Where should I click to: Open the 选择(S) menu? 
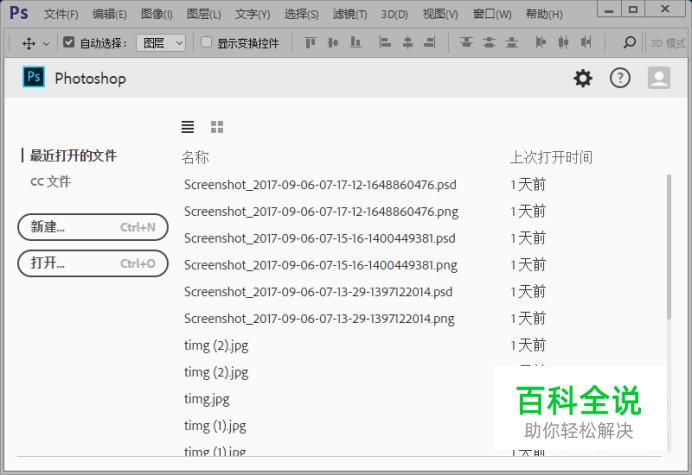pos(301,14)
